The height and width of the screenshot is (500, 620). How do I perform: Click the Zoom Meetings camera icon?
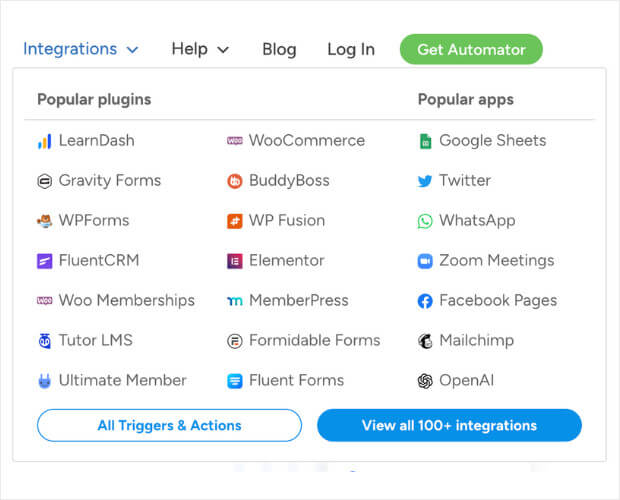click(x=425, y=261)
